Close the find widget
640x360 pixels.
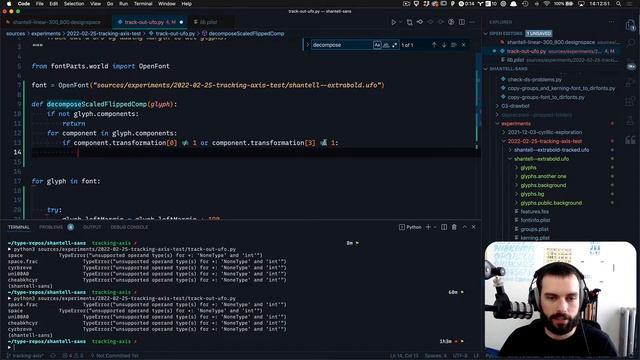pyautogui.click(x=464, y=45)
